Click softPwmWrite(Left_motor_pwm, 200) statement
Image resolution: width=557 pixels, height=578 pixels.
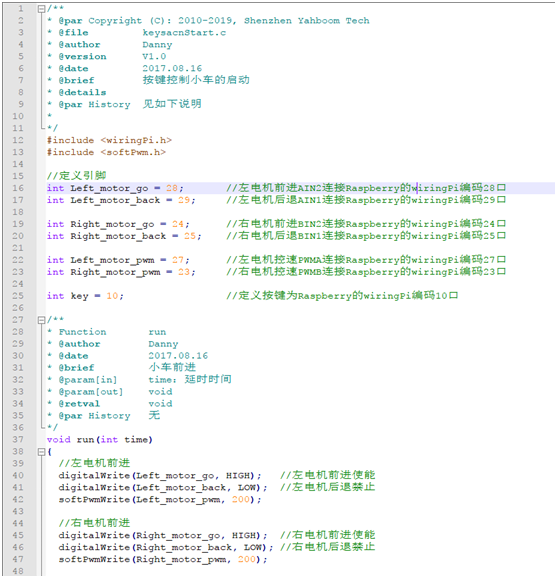coord(160,500)
